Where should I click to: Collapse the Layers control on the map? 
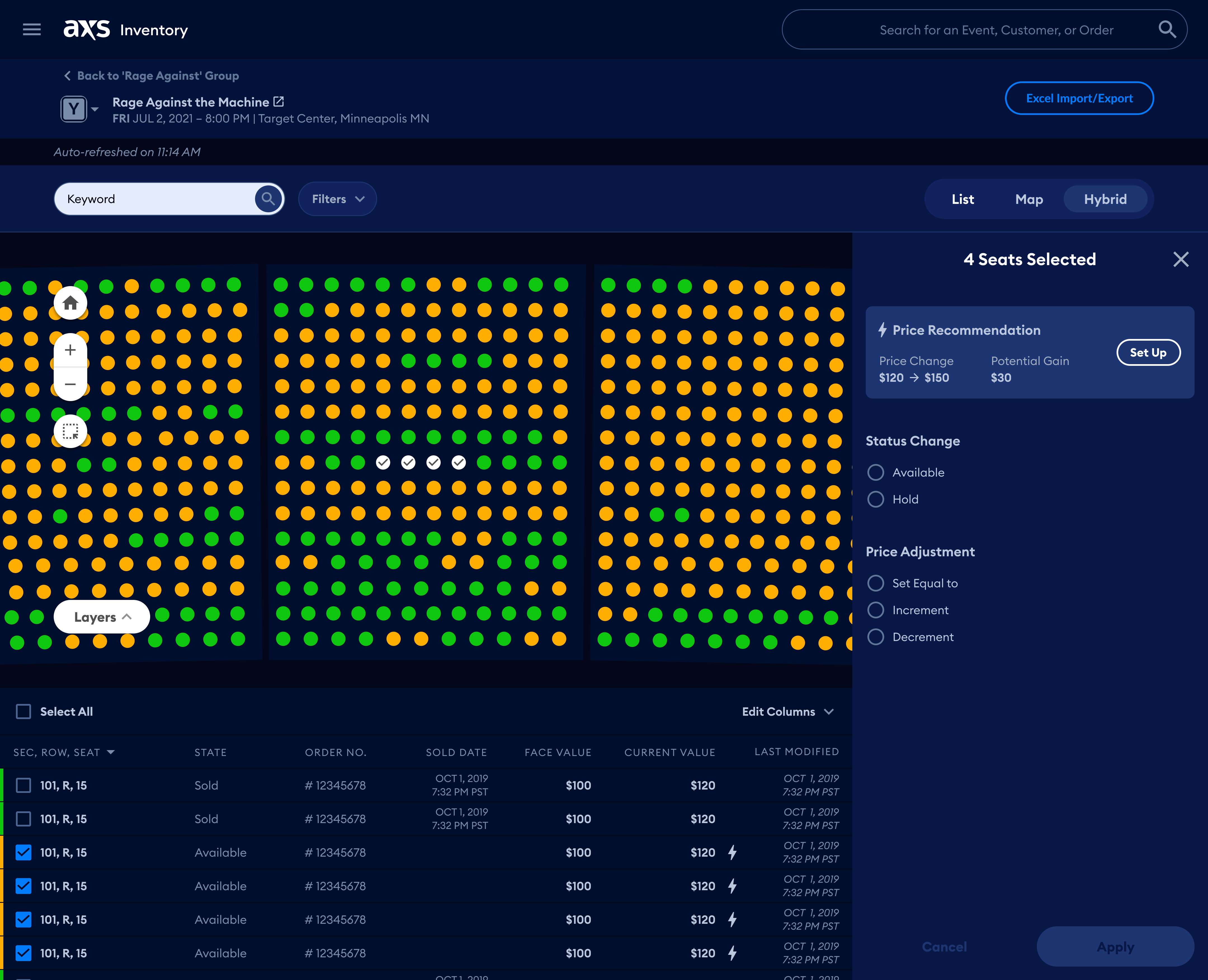[102, 616]
